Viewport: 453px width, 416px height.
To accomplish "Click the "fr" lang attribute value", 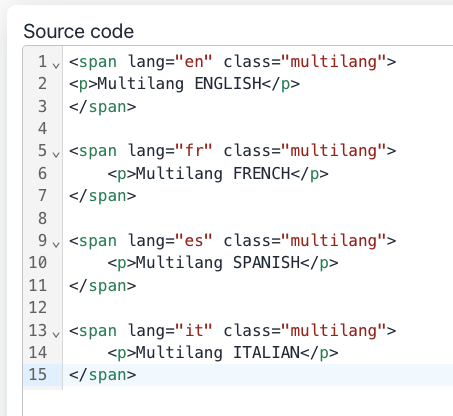I will click(x=194, y=151).
